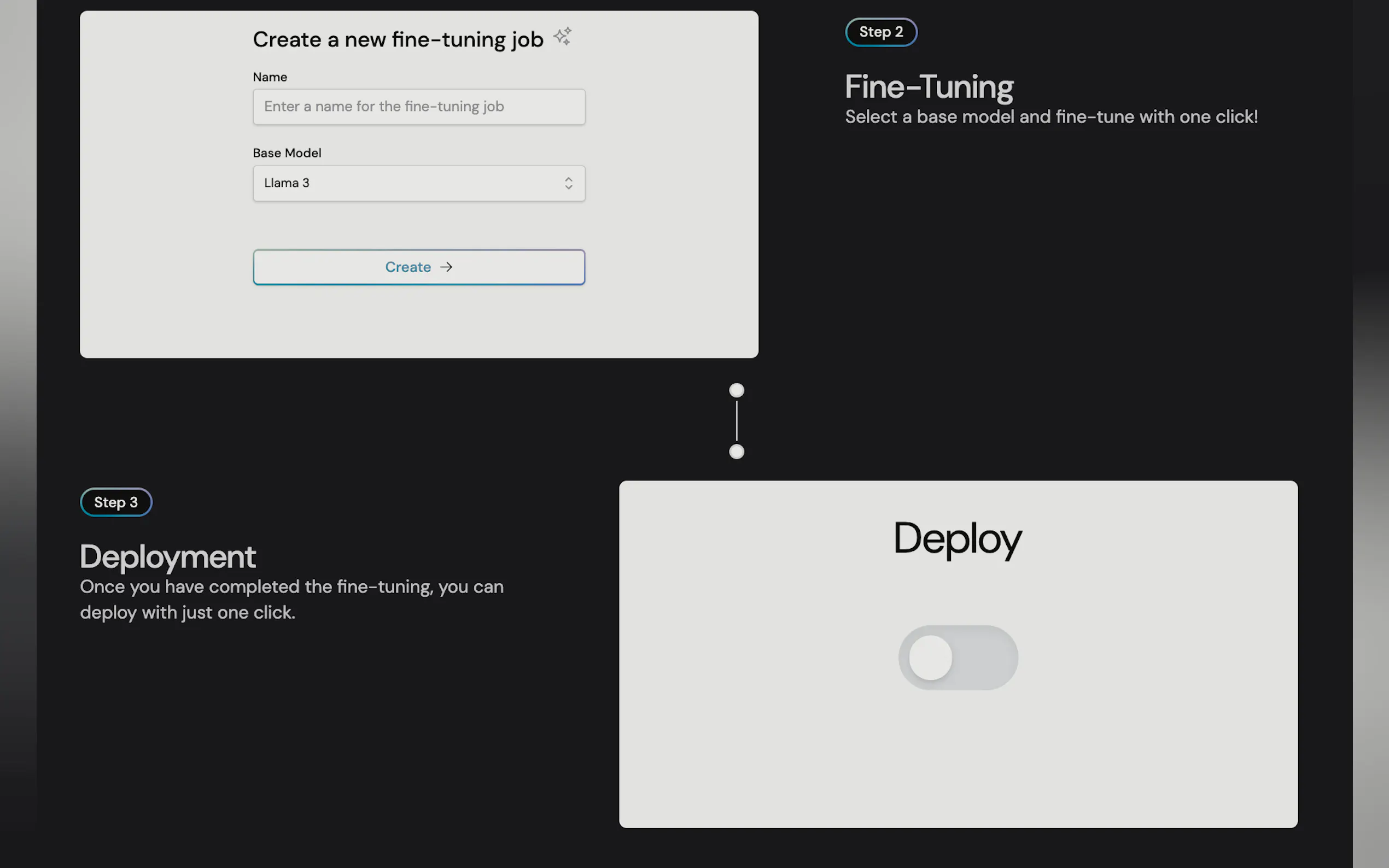Click the Name field label
1389x868 pixels.
[269, 77]
